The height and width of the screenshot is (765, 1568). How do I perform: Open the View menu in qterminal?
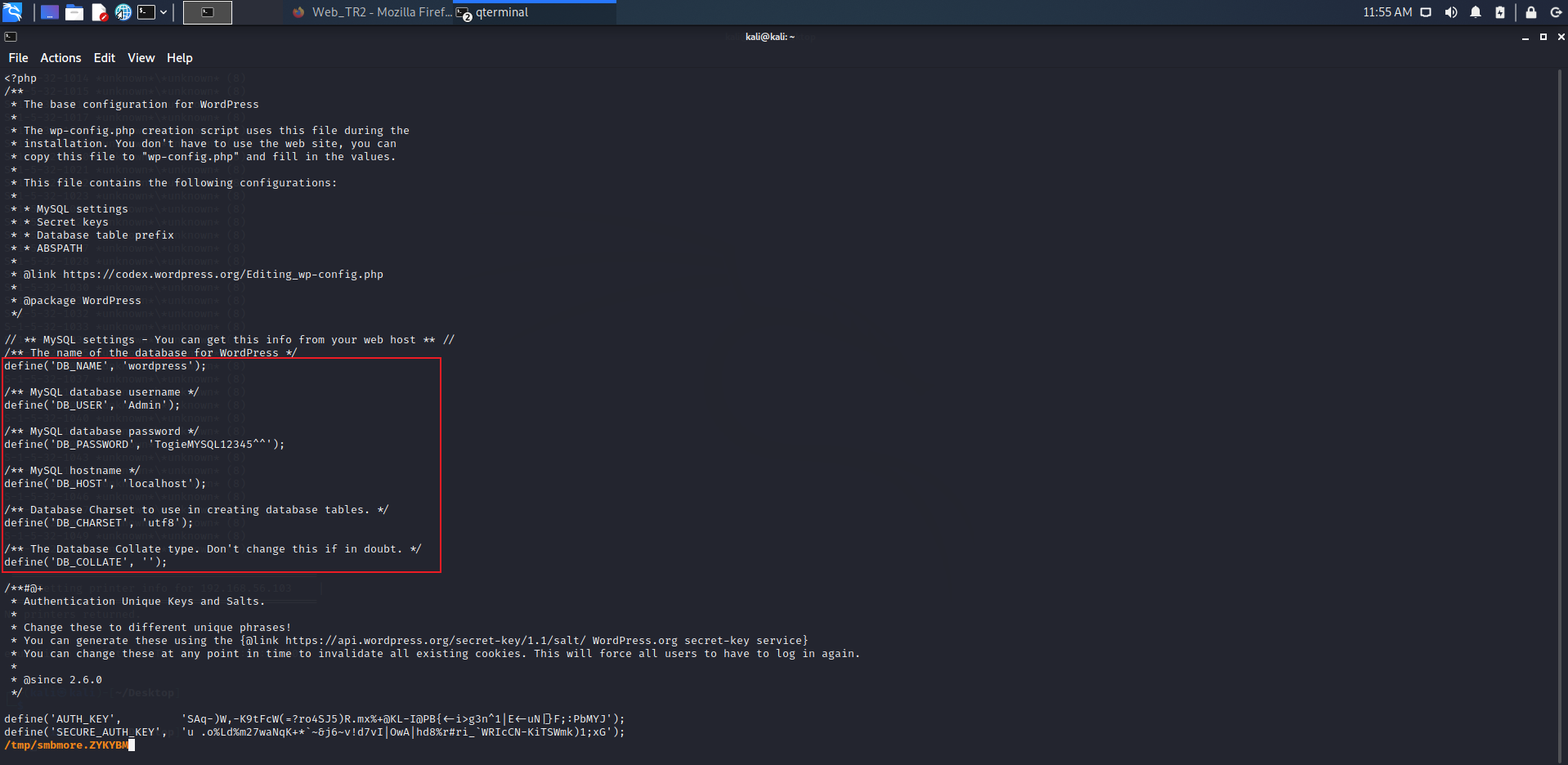141,57
